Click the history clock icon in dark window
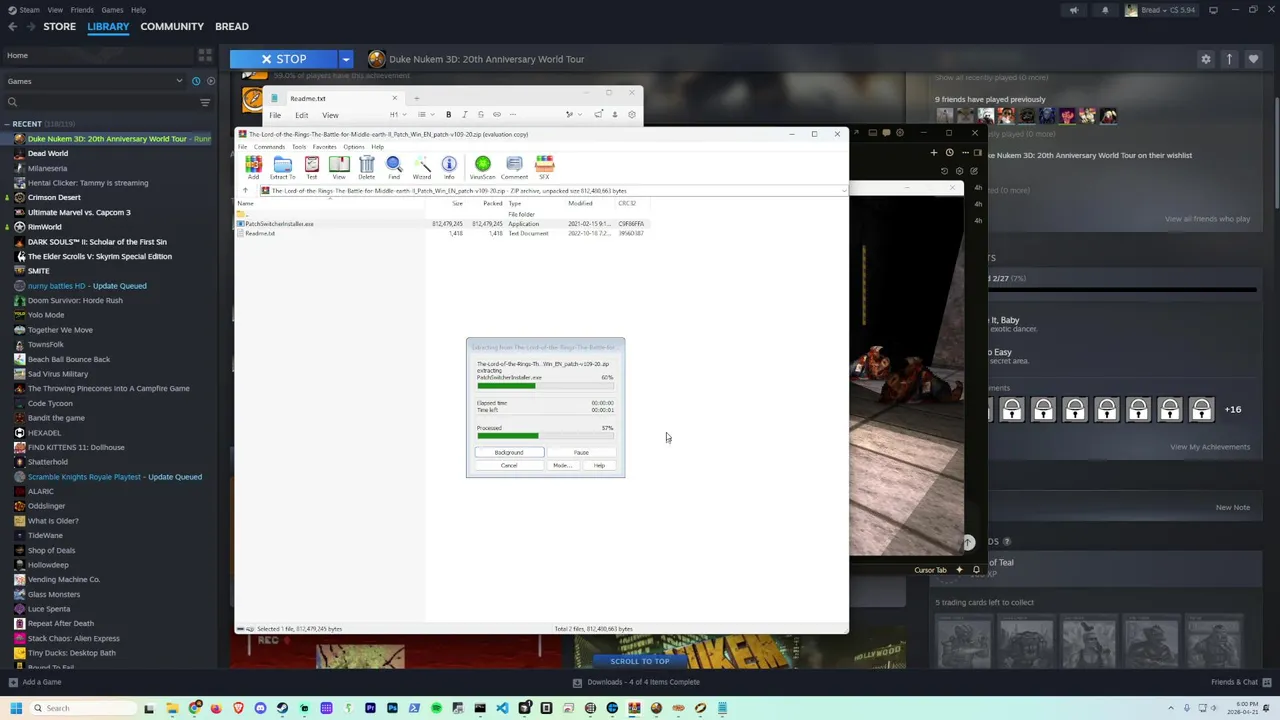This screenshot has height=720, width=1280. tap(950, 153)
